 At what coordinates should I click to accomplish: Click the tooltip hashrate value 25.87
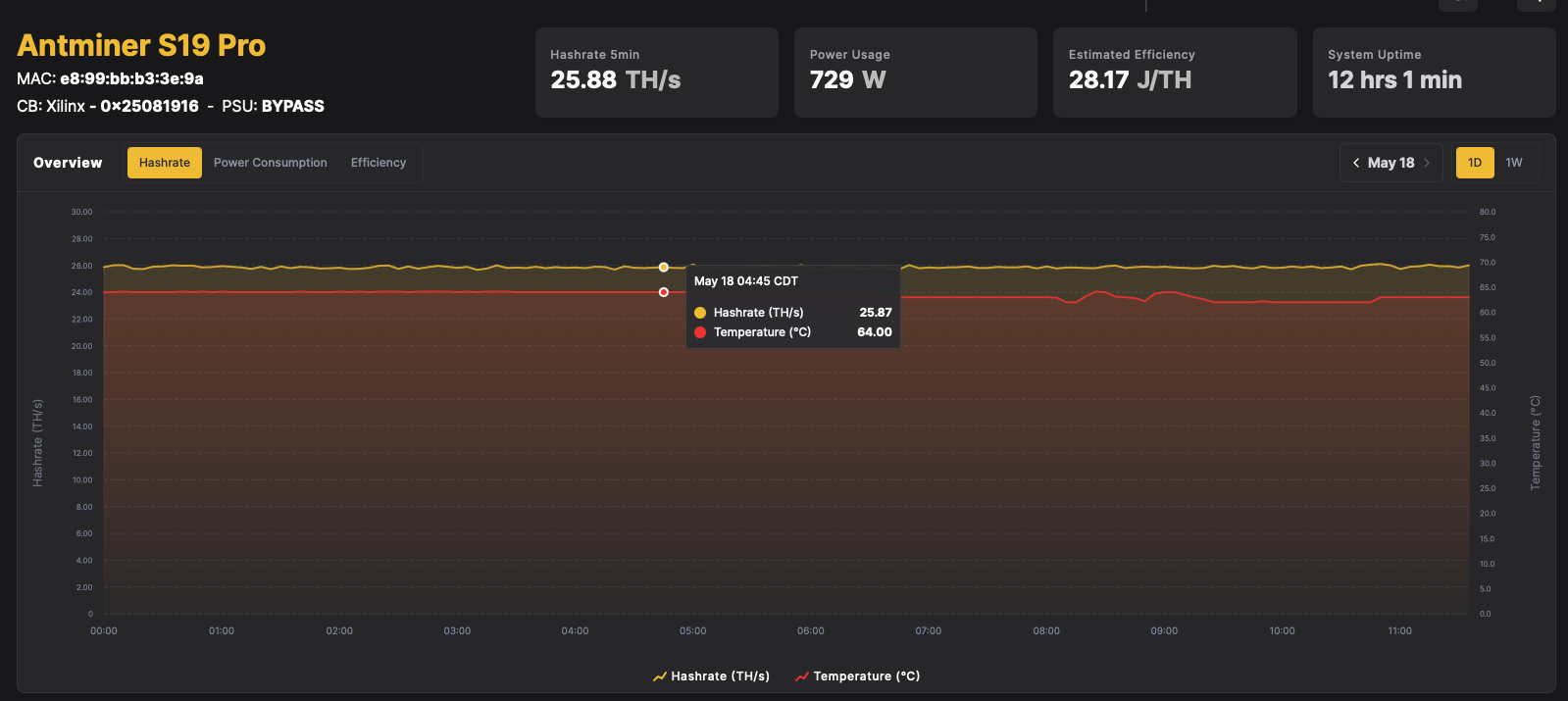pyautogui.click(x=876, y=313)
